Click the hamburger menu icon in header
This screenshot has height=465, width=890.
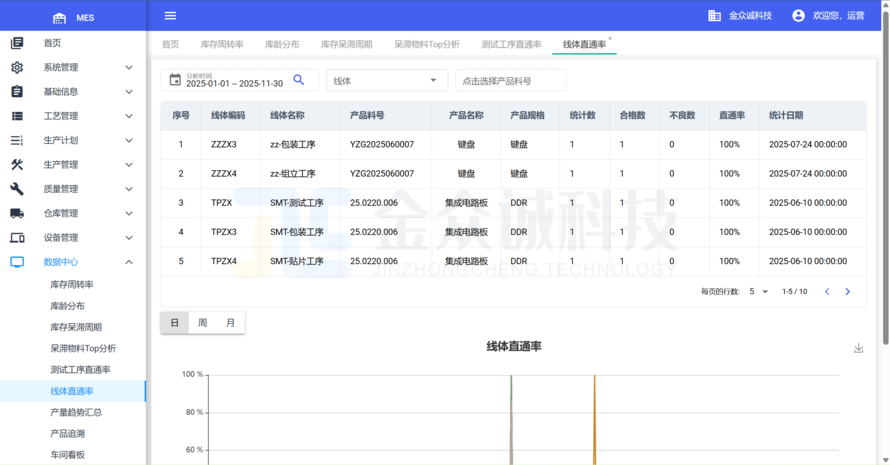[x=170, y=16]
